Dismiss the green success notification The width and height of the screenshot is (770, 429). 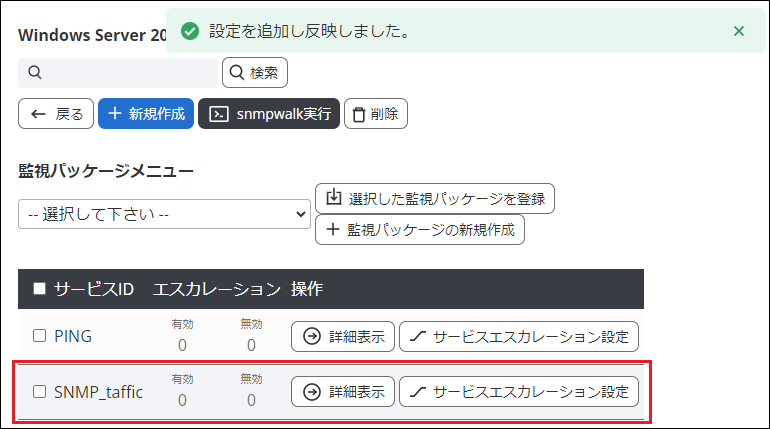point(739,31)
